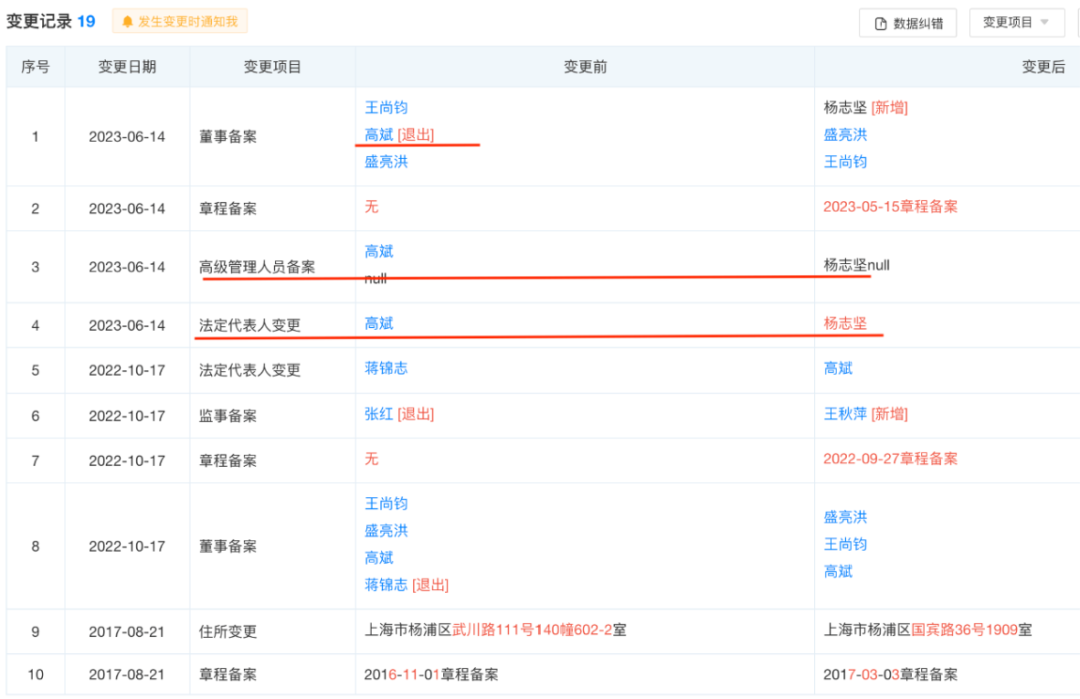Click the 数据纠错 correction button
The image size is (1080, 699).
pos(908,22)
